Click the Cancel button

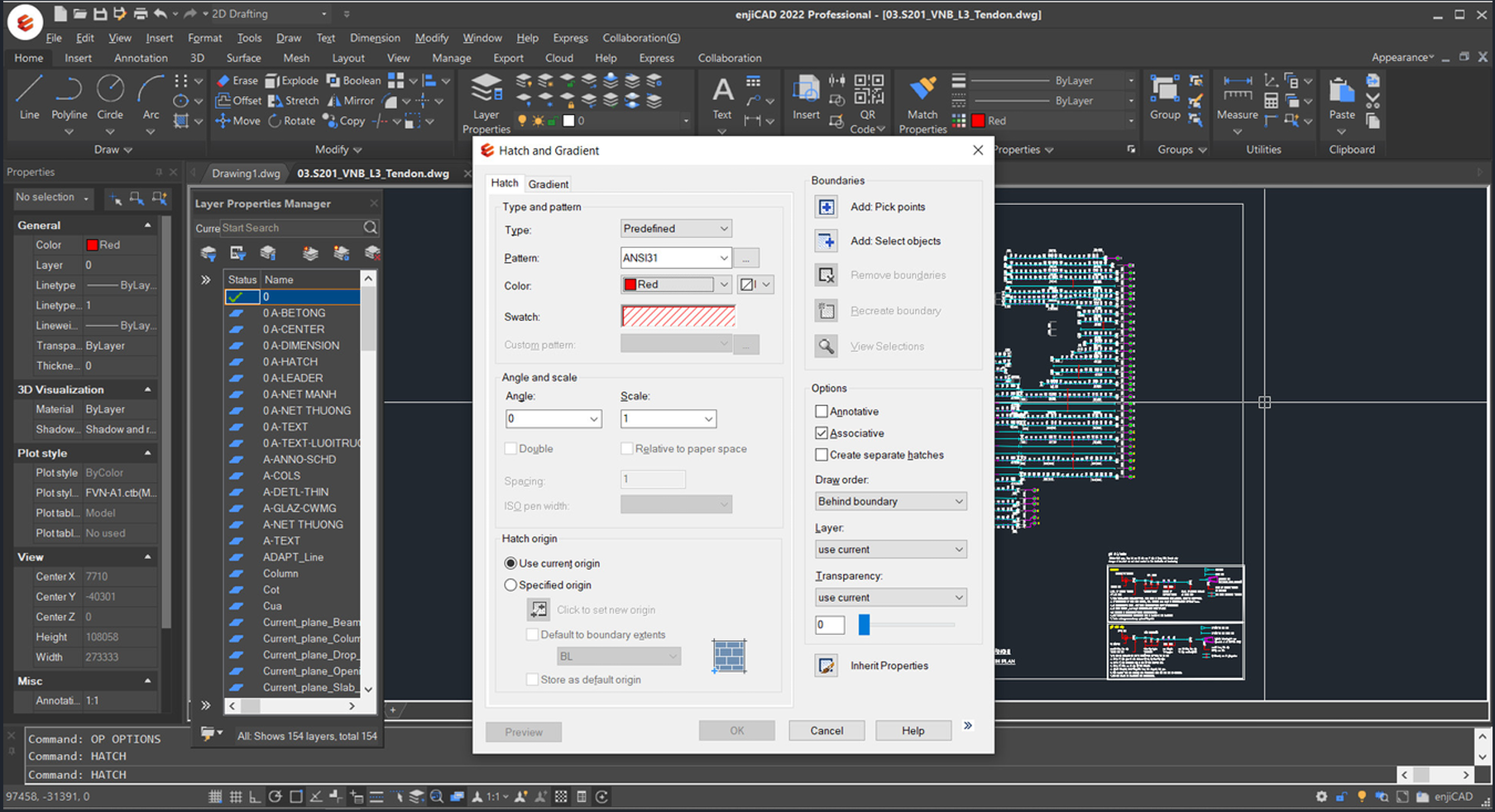tap(827, 731)
